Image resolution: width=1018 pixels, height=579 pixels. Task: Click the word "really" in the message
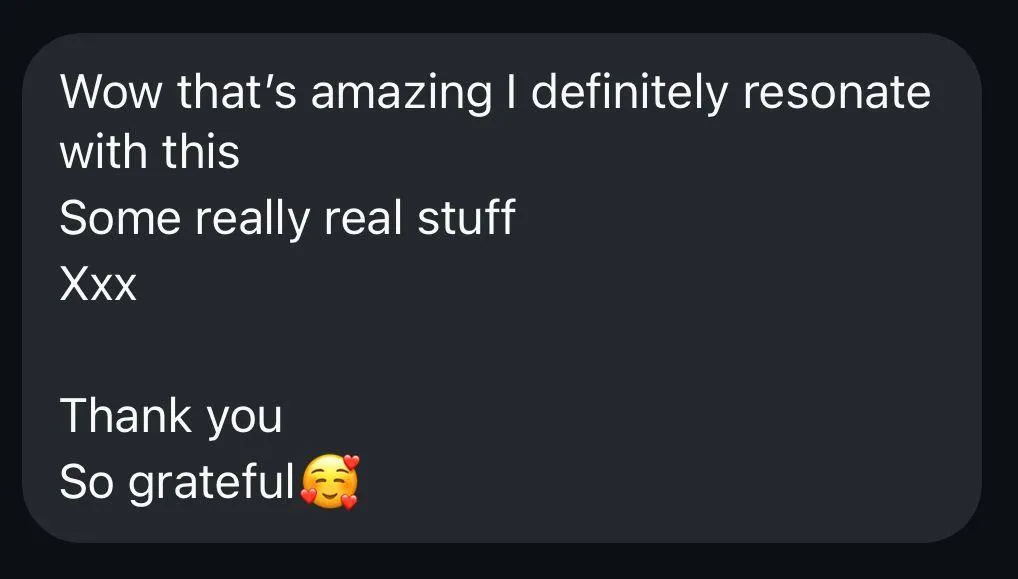pos(253,221)
